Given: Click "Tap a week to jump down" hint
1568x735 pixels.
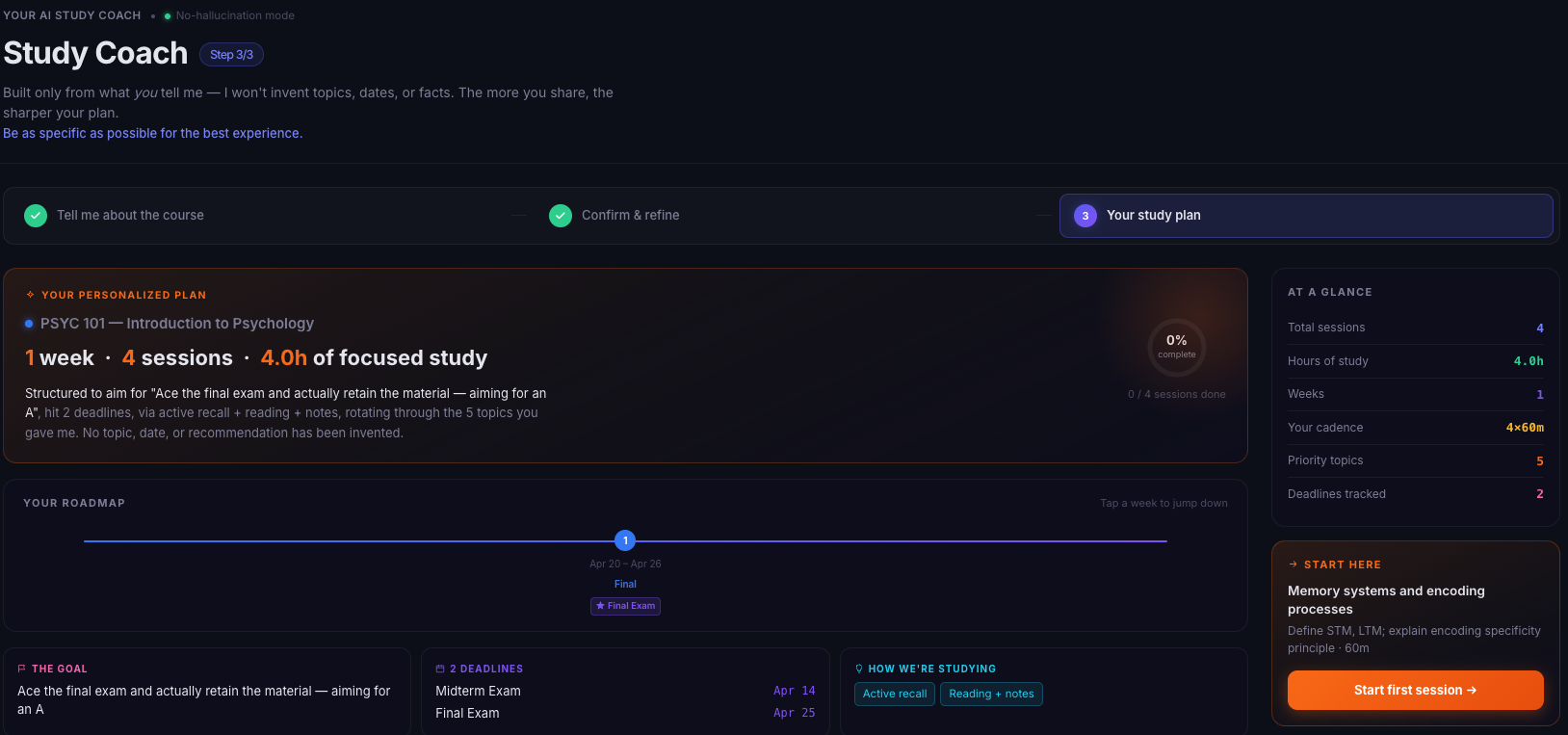Looking at the screenshot, I should [1163, 503].
